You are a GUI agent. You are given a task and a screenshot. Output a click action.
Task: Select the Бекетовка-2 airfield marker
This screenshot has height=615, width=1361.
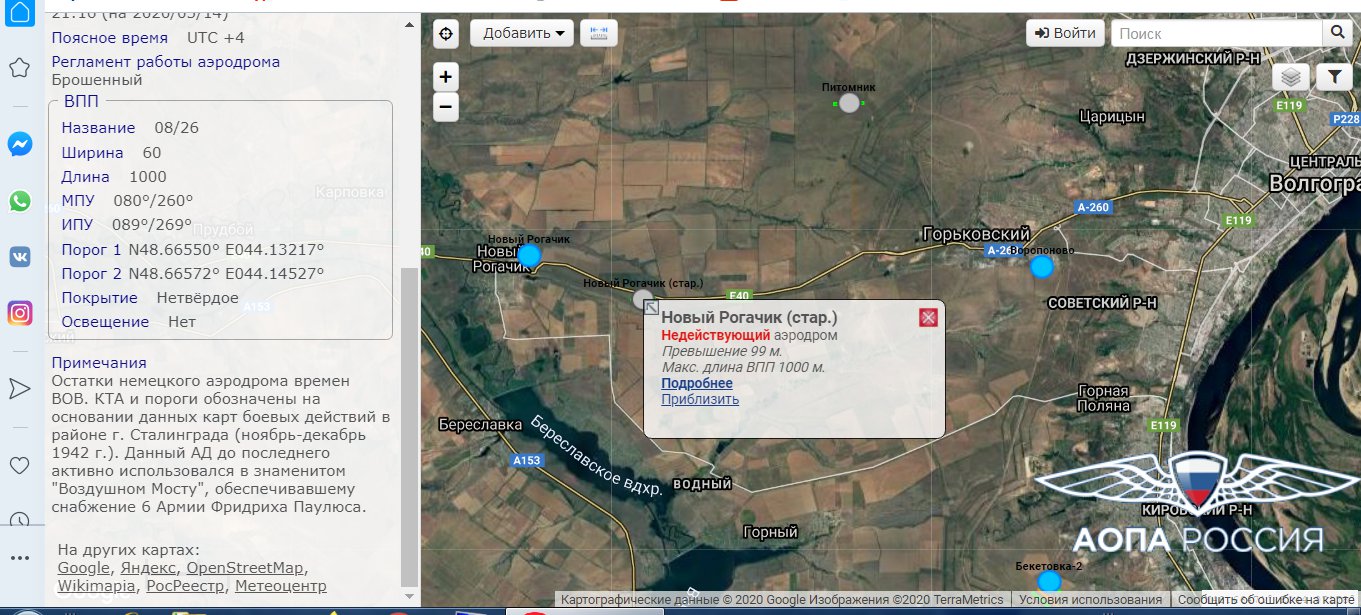click(x=1048, y=581)
